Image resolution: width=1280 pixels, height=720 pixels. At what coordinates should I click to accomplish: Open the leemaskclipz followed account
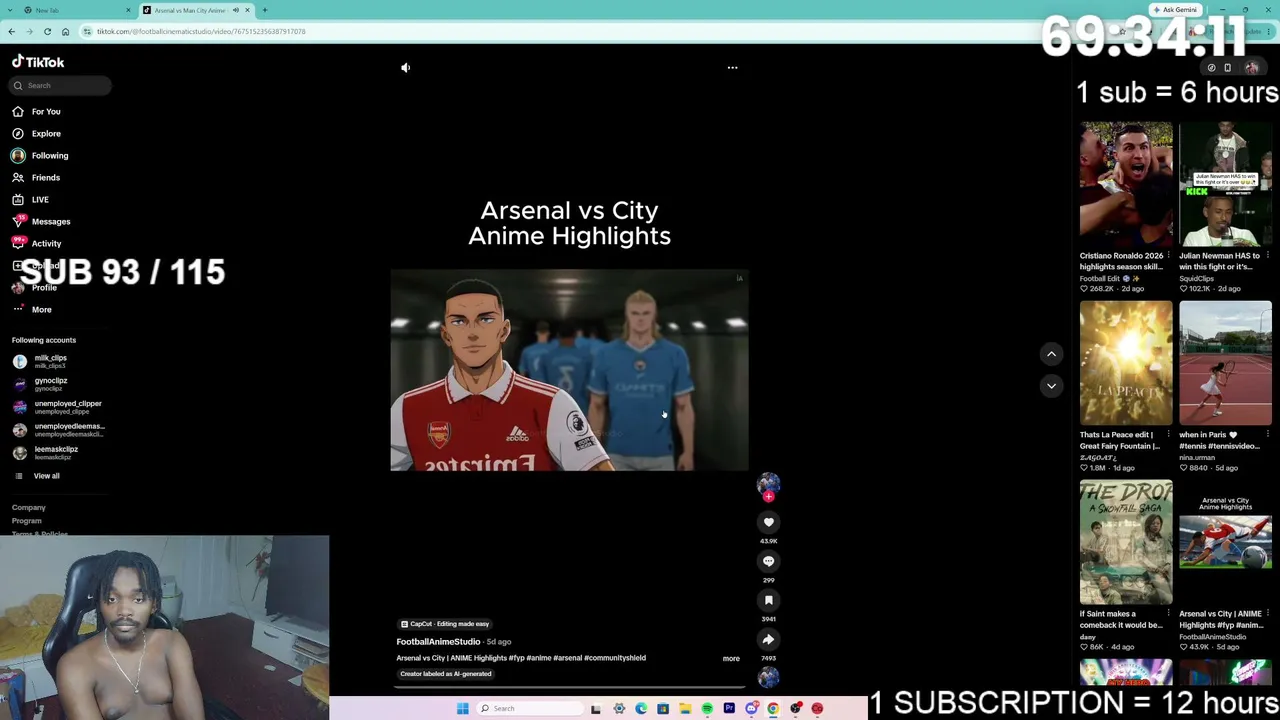pos(45,454)
